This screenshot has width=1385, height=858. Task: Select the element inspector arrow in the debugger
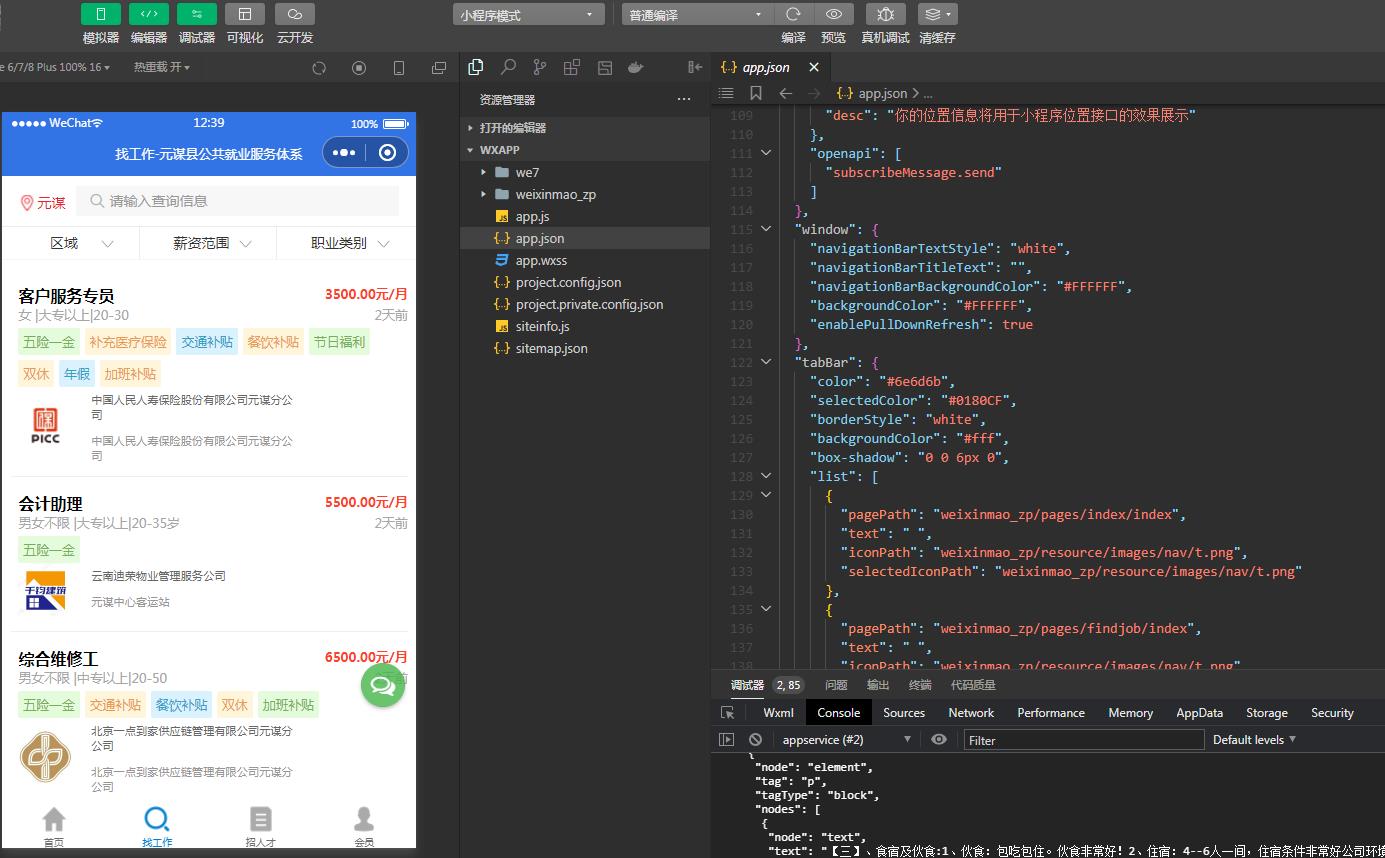click(x=728, y=713)
